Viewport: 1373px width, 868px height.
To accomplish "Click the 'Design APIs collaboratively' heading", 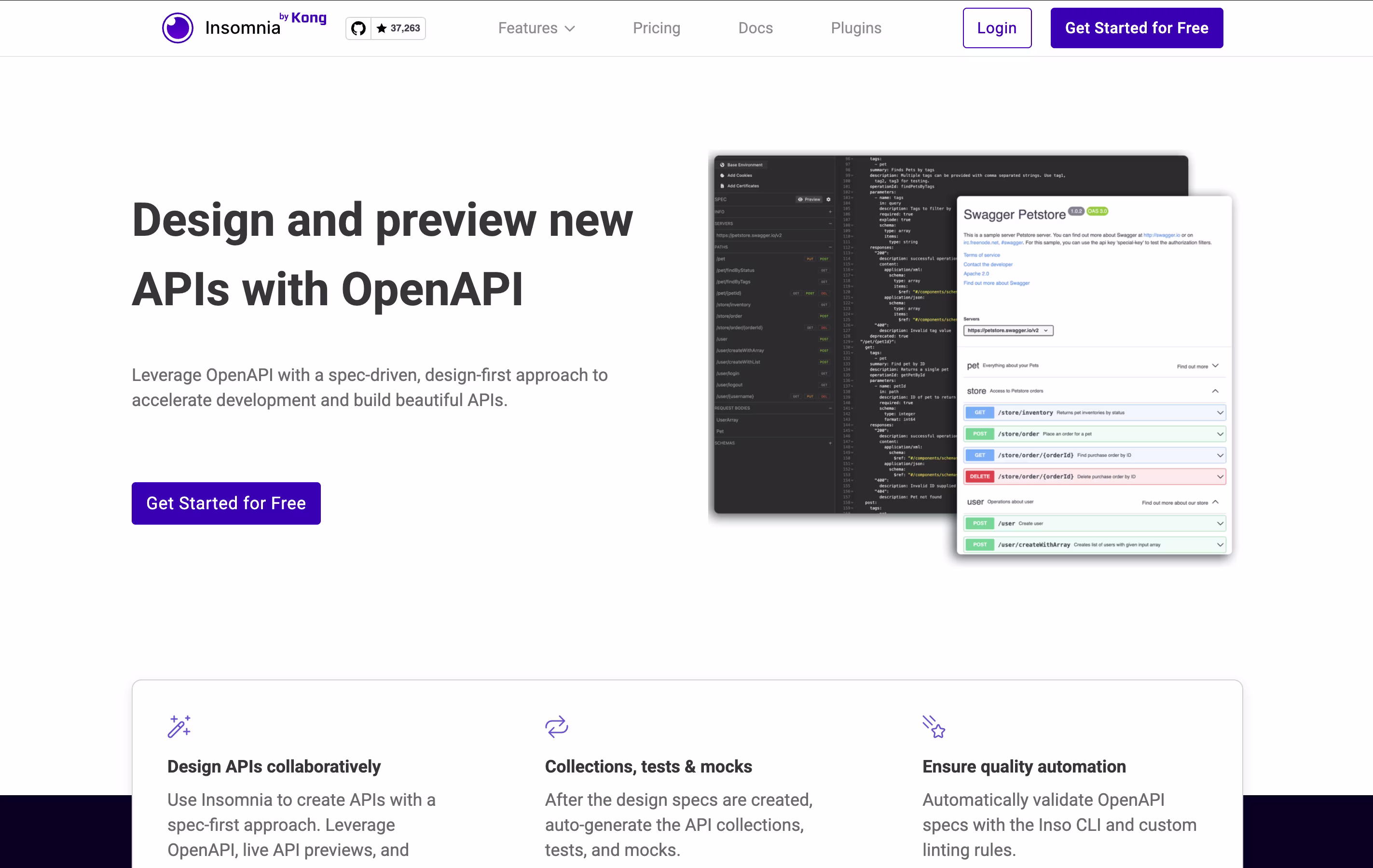I will point(274,767).
